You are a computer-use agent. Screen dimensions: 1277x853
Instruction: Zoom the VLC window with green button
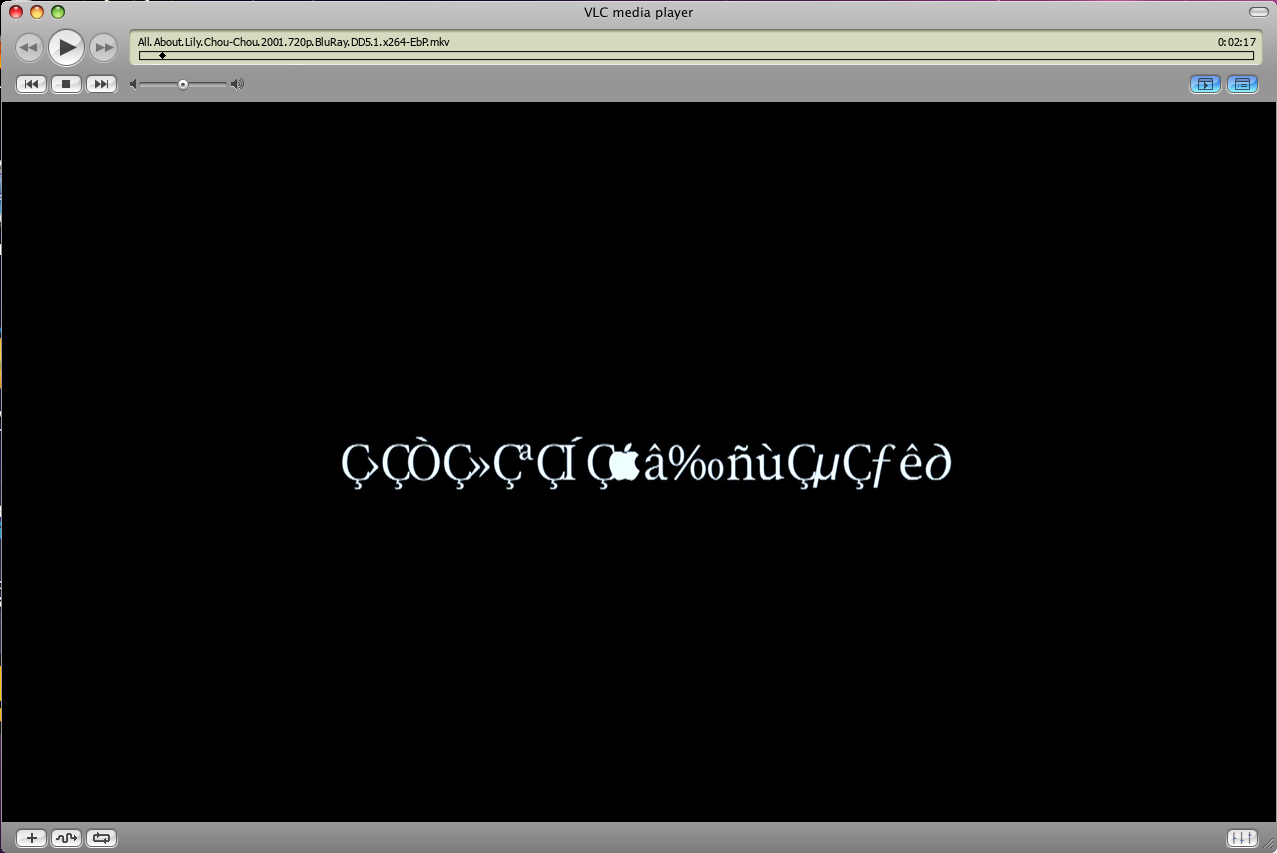58,12
